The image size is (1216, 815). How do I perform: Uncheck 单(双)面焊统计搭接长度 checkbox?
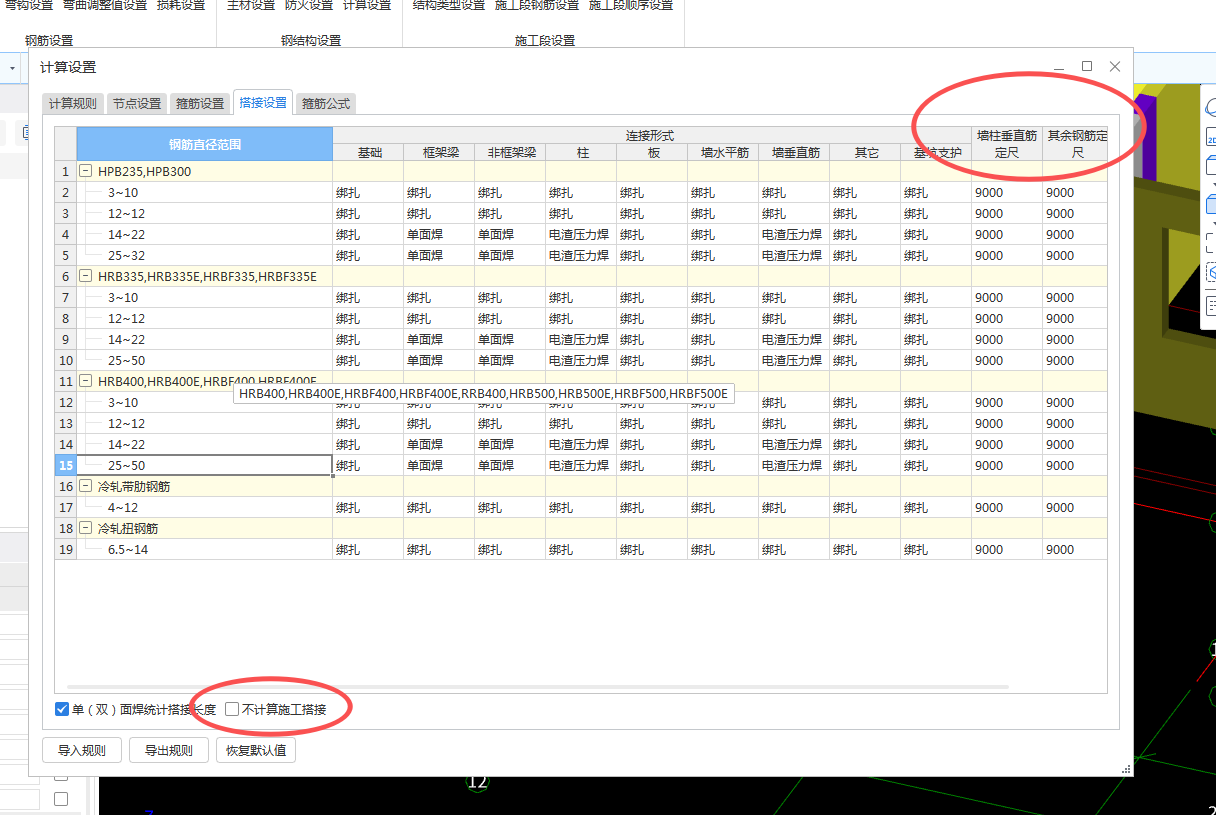62,710
